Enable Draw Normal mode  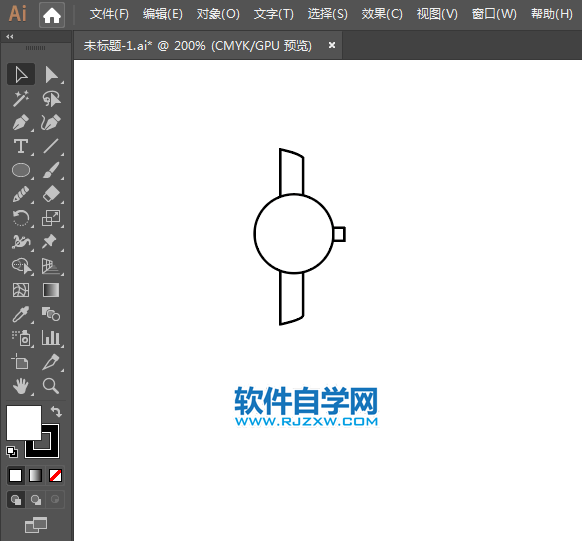click(x=16, y=500)
